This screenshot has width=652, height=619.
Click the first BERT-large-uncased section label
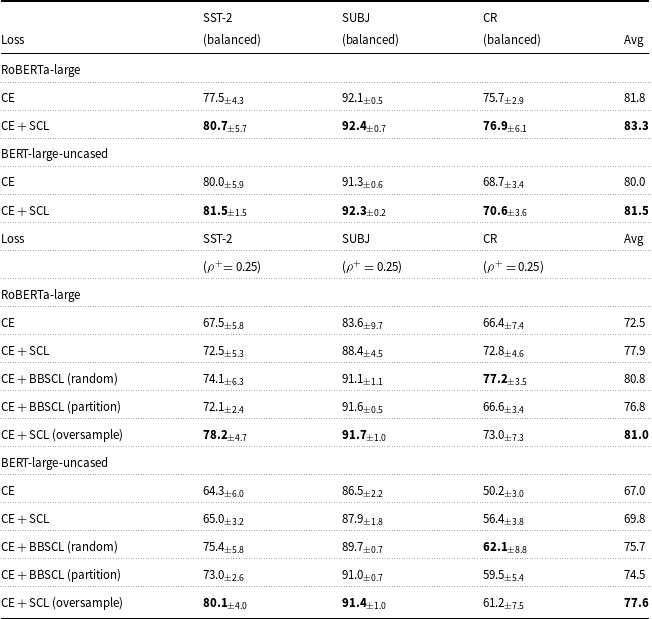(x=54, y=154)
